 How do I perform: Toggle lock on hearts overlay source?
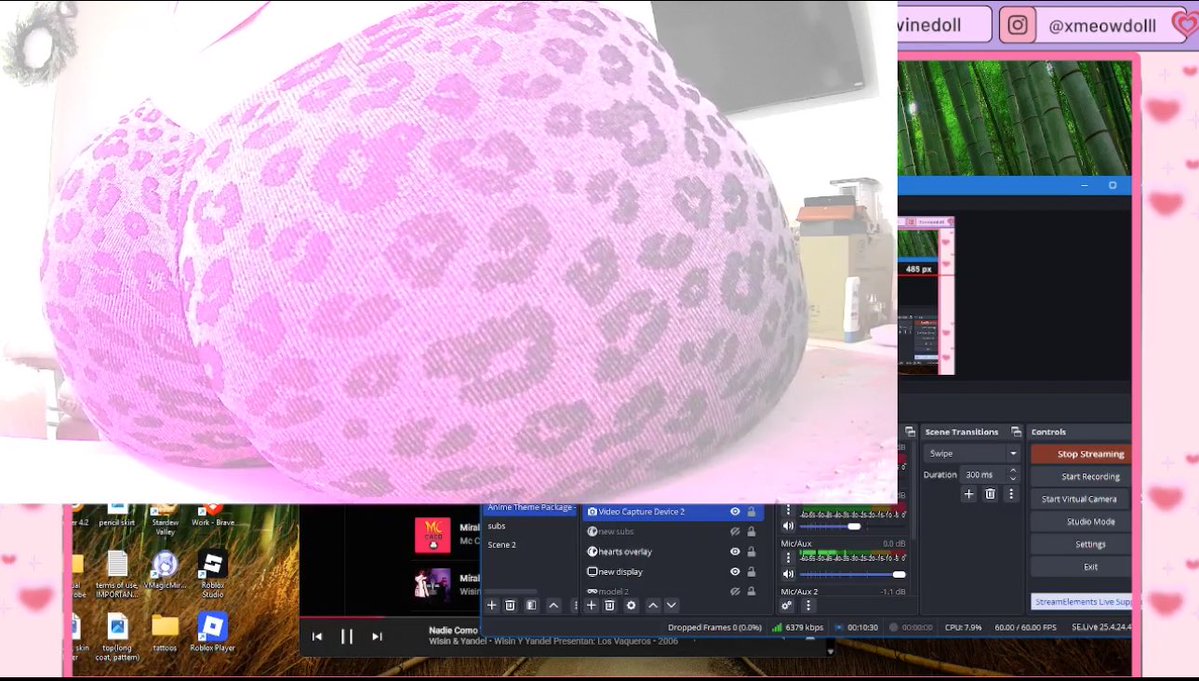point(751,551)
